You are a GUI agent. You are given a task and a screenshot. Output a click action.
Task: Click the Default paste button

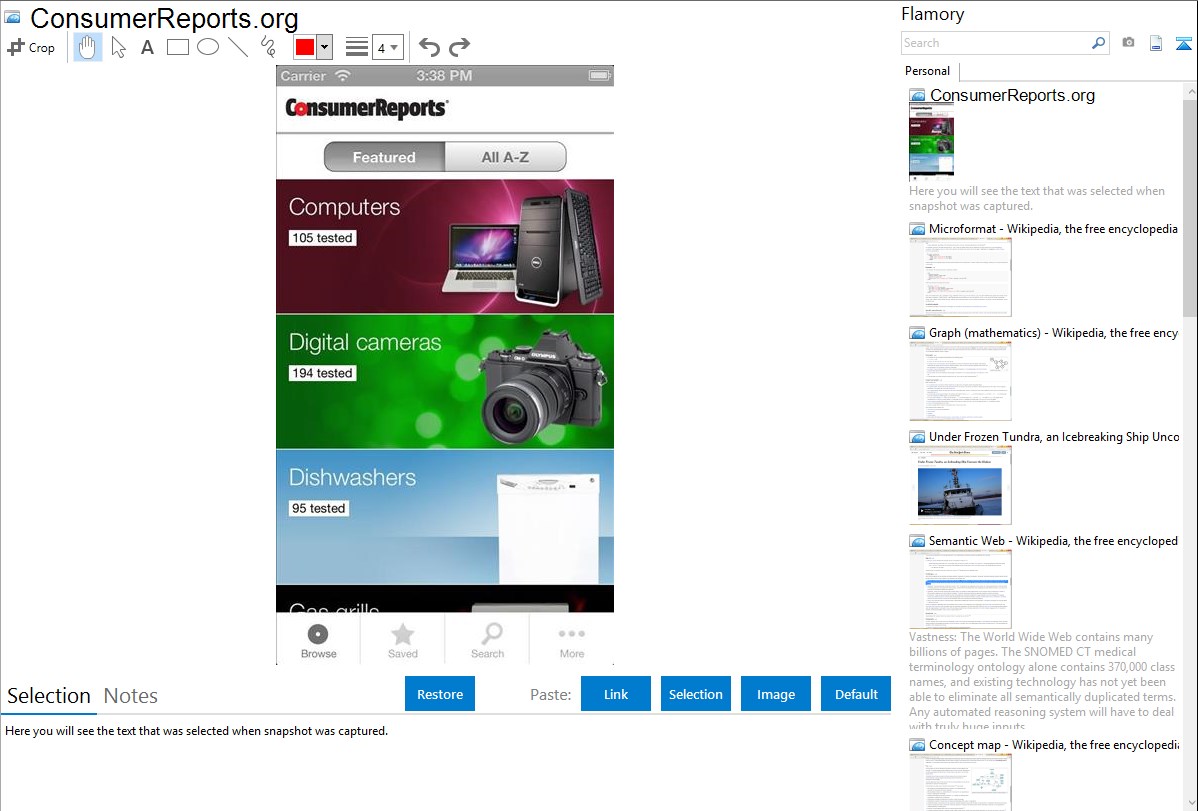point(856,694)
